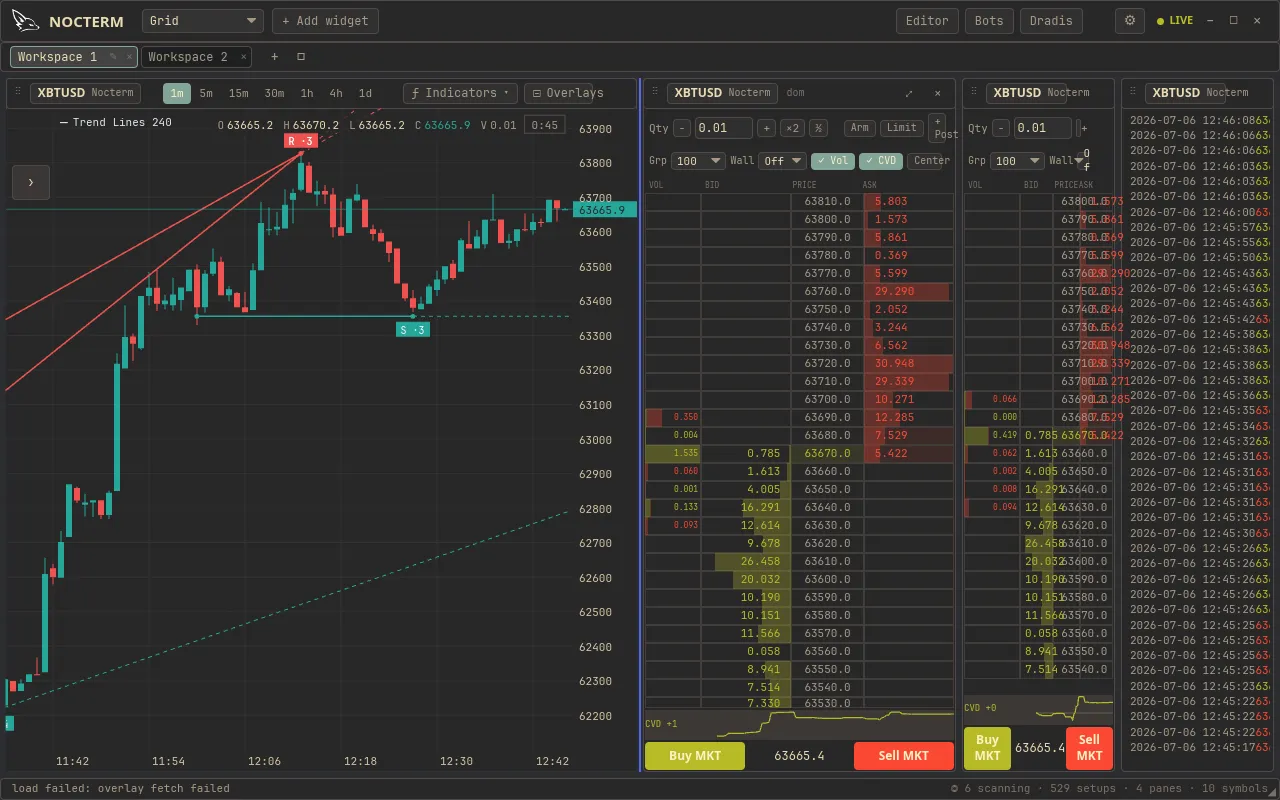This screenshot has width=1280, height=800.
Task: Click the R·3 resistance marker on chart
Action: click(x=301, y=141)
